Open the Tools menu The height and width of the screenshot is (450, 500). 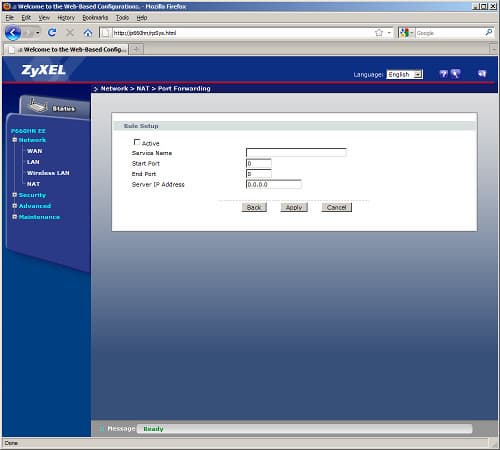tap(122, 18)
